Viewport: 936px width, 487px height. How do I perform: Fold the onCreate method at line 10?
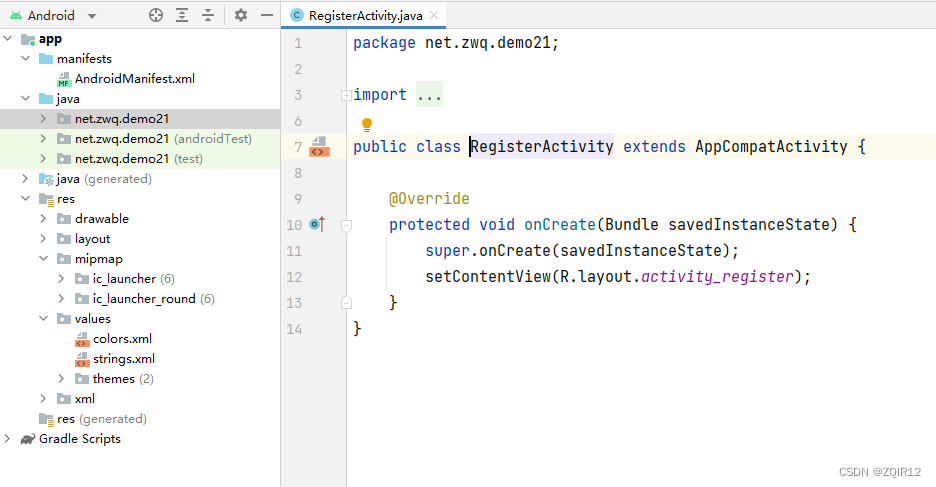click(346, 225)
